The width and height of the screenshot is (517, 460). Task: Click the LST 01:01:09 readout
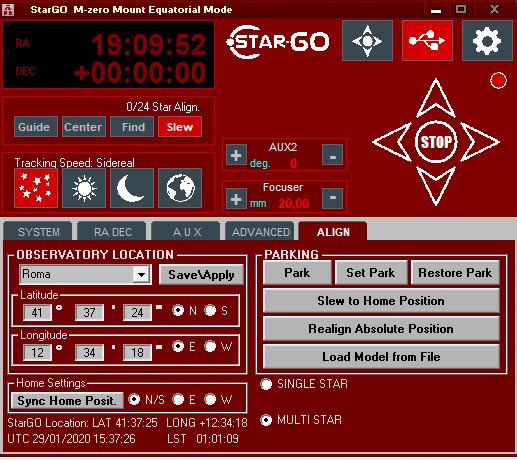point(203,438)
